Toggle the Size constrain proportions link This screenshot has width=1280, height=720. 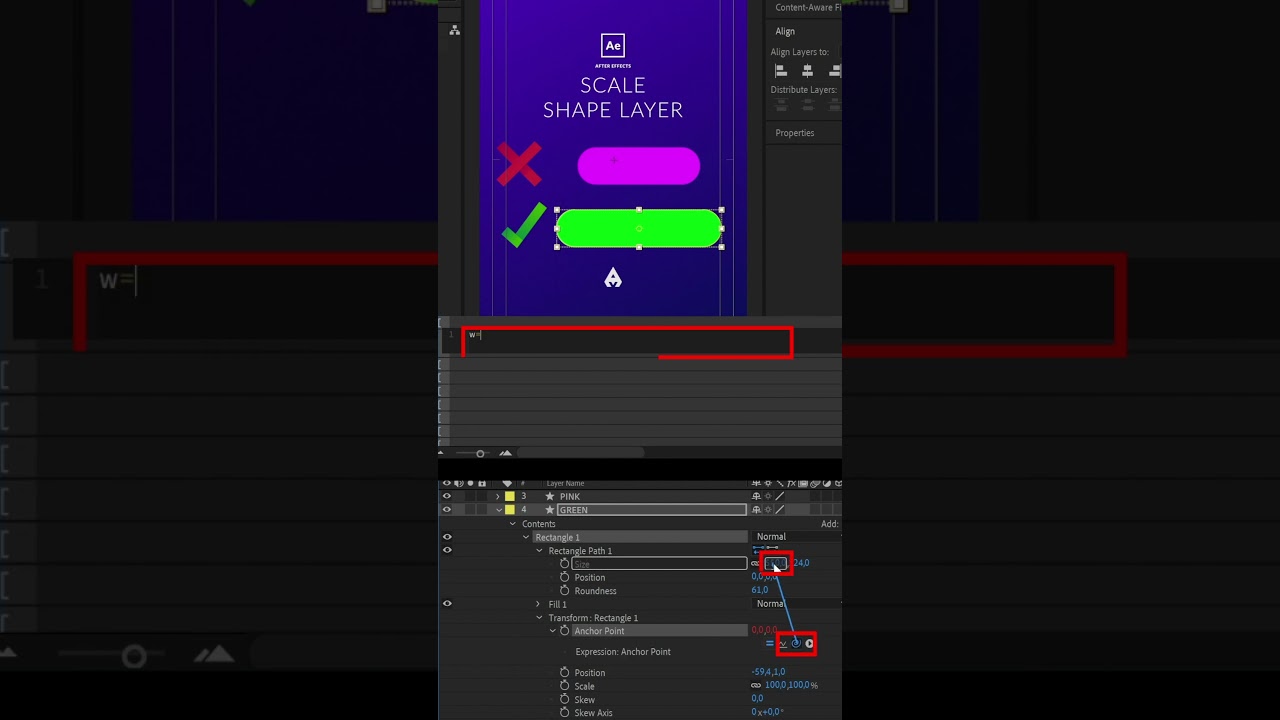(755, 563)
